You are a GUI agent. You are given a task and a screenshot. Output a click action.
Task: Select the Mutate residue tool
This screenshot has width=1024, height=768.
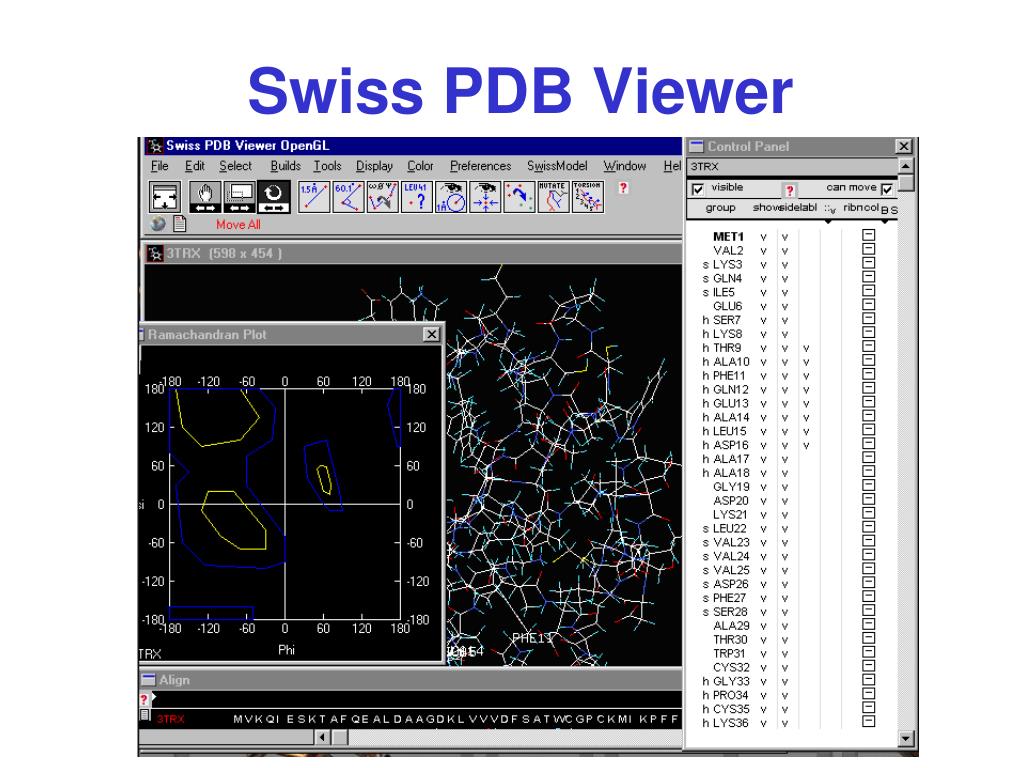[x=553, y=197]
